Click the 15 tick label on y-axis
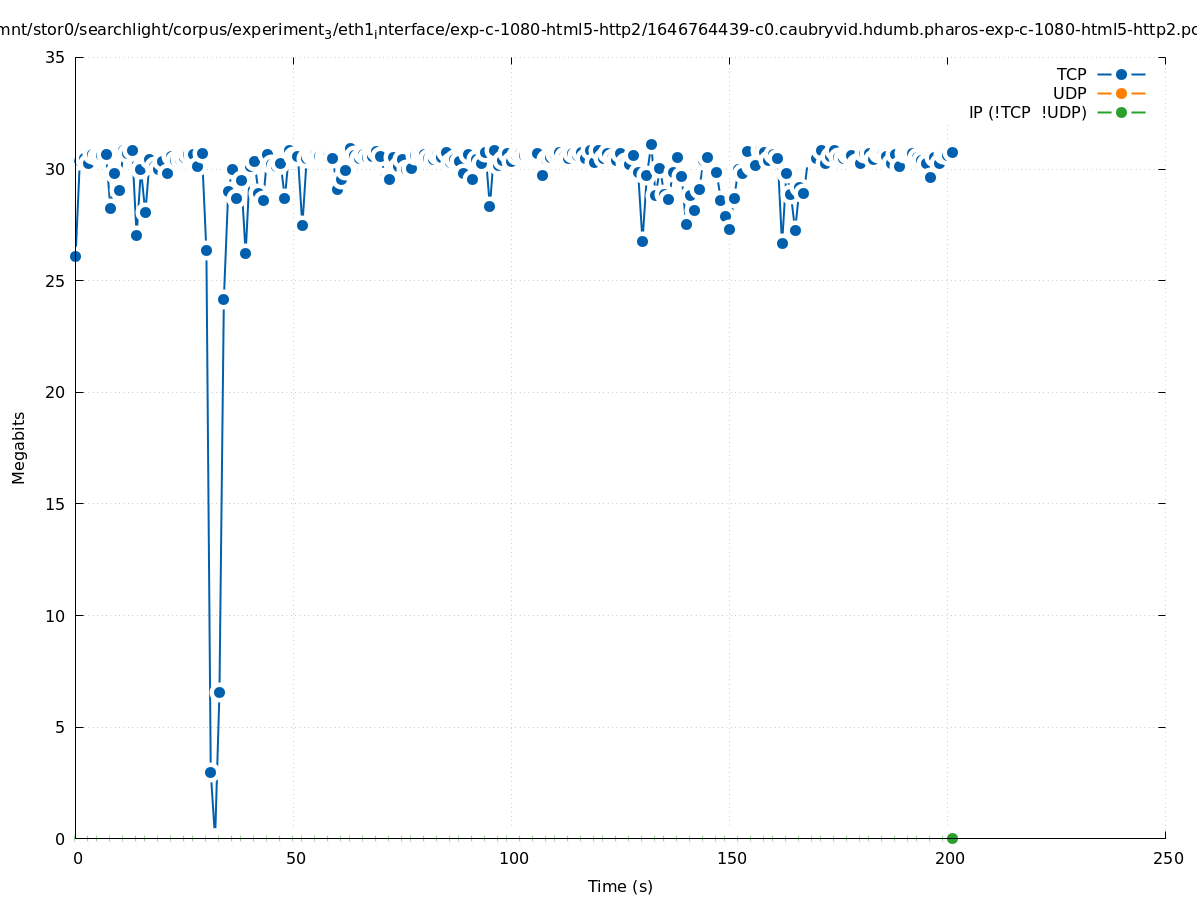This screenshot has height=900, width=1197. pyautogui.click(x=55, y=504)
